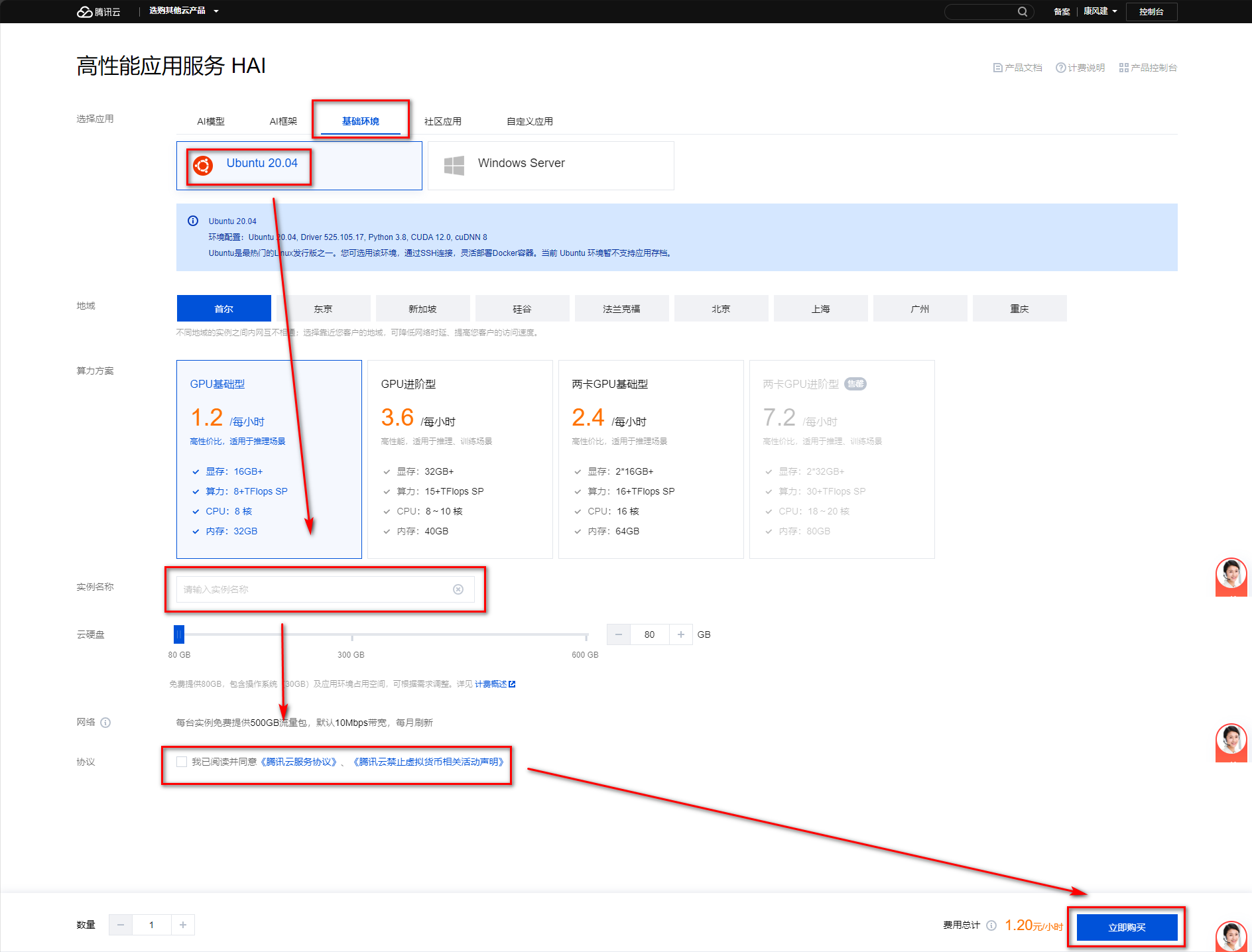
Task: Click the Ubuntu logo icon
Action: tap(203, 166)
